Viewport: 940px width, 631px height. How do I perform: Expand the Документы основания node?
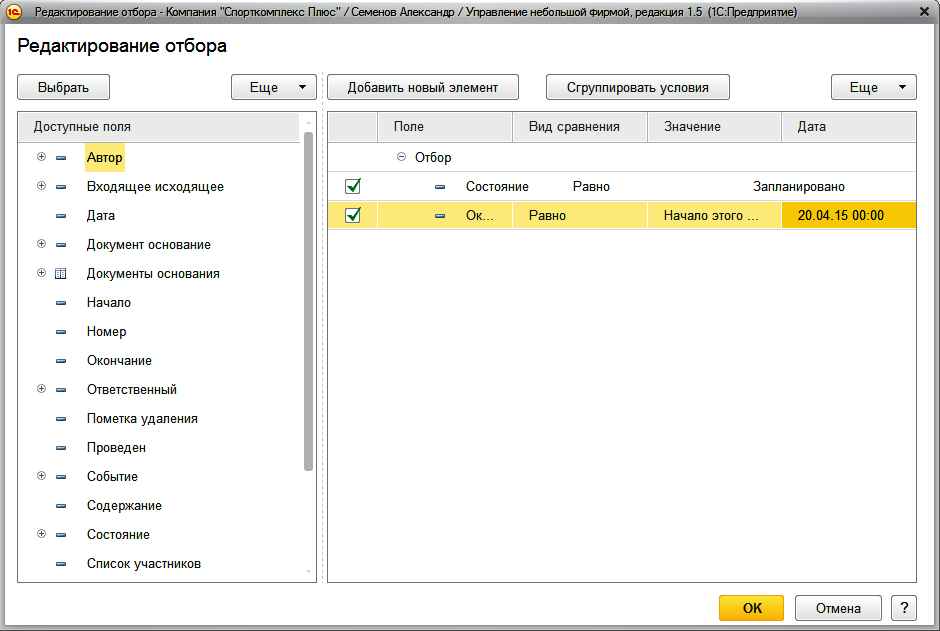pos(41,273)
